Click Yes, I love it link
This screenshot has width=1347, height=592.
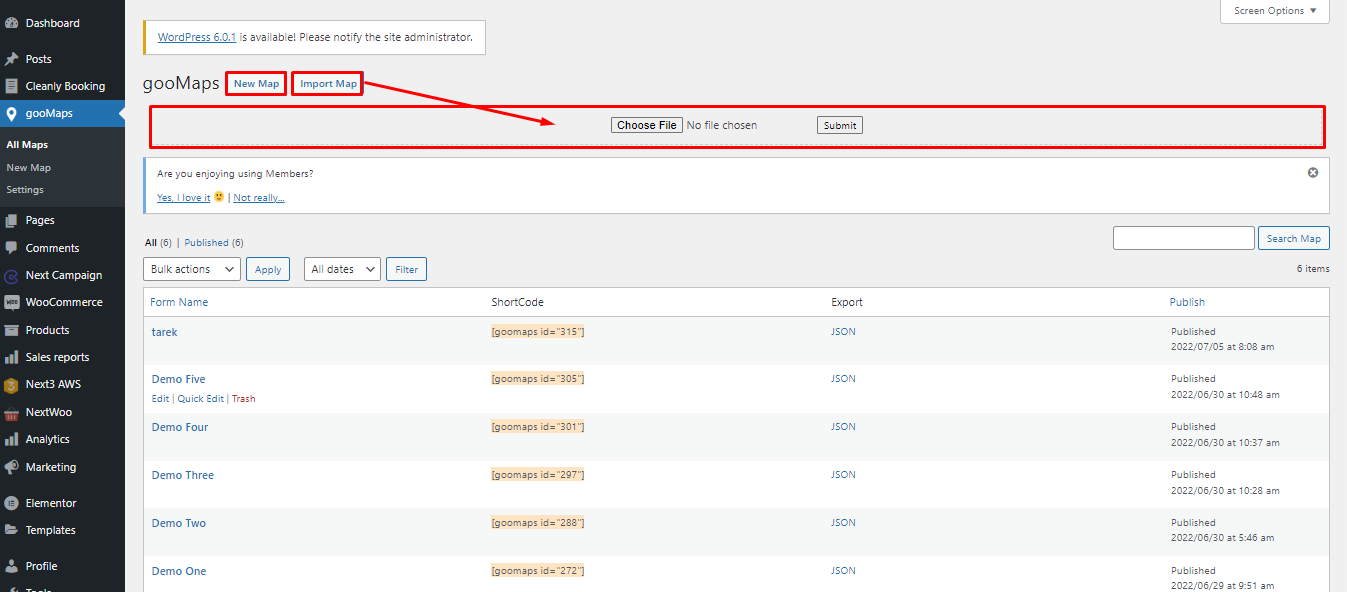point(184,198)
